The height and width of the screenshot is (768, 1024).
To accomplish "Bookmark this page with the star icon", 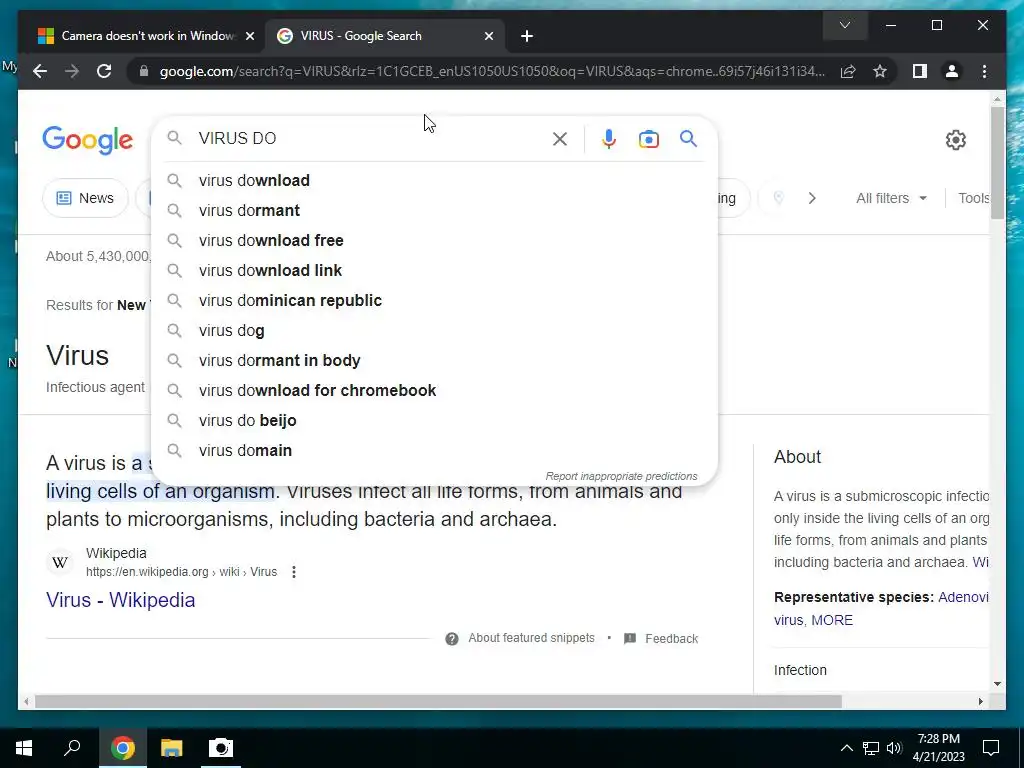I will coord(880,71).
